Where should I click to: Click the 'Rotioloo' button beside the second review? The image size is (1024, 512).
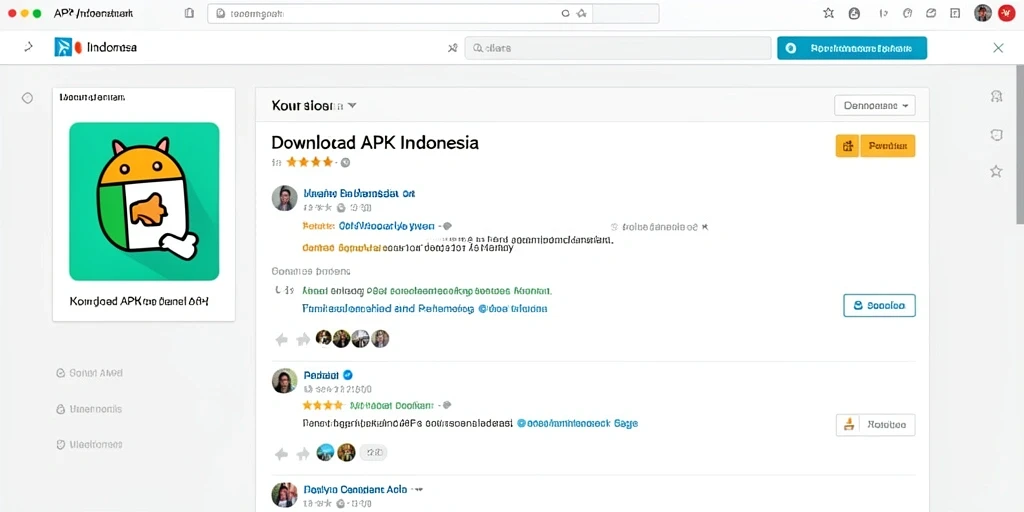[876, 424]
